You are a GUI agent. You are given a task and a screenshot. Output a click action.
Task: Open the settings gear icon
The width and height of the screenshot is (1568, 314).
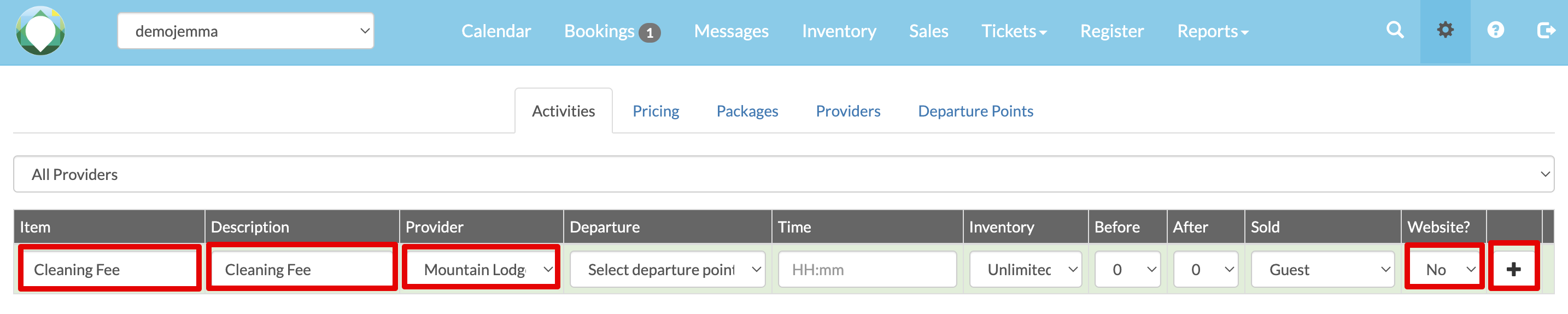click(1445, 31)
